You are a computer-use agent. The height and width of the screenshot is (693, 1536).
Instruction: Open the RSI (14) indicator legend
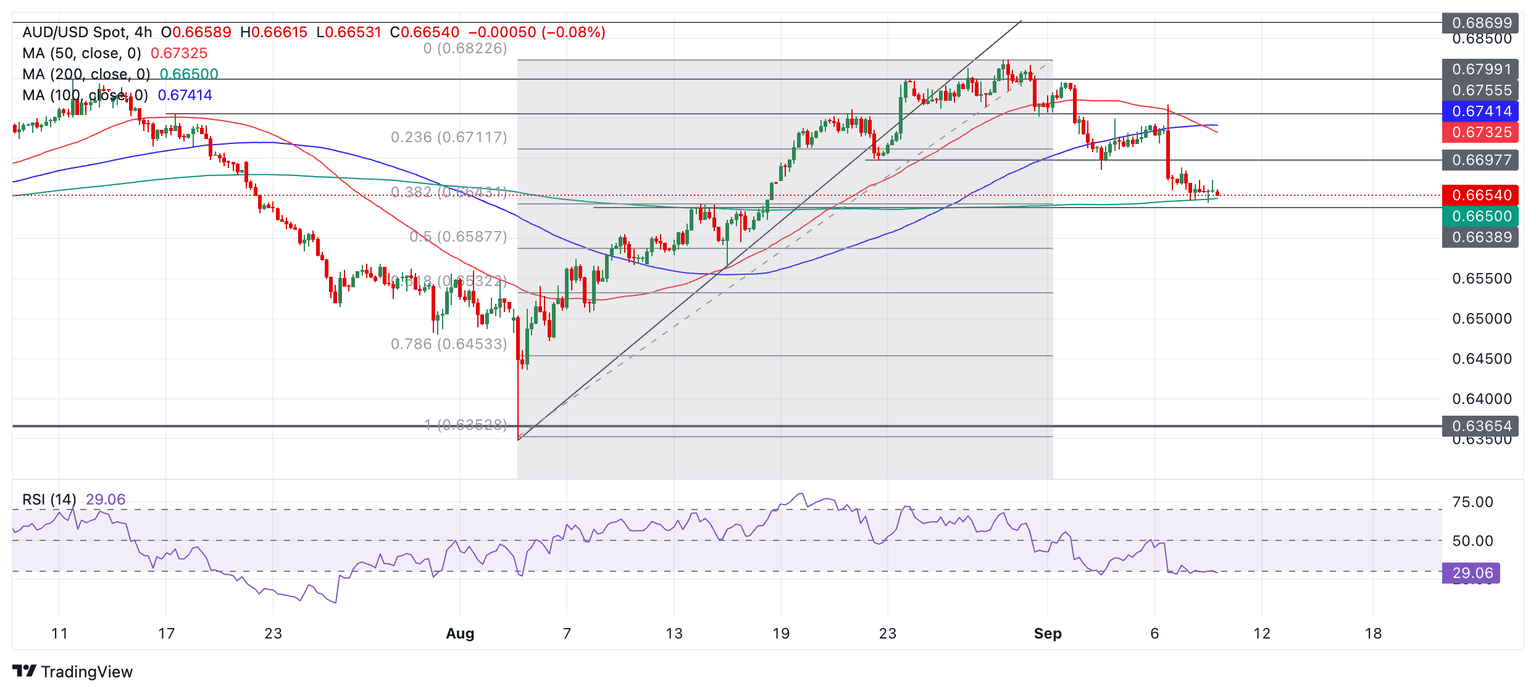pos(48,500)
